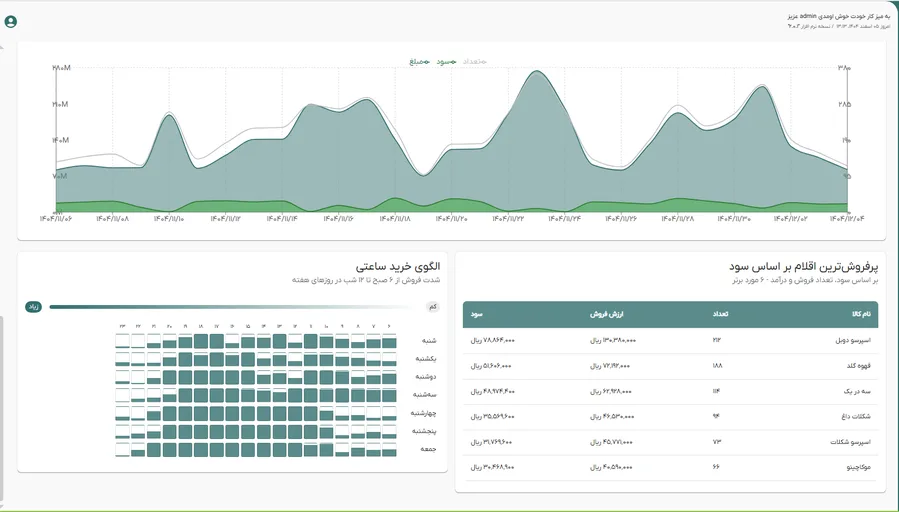Toggle the تعداد series in chart legend
Screen dimensions: 899x512
click(474, 61)
